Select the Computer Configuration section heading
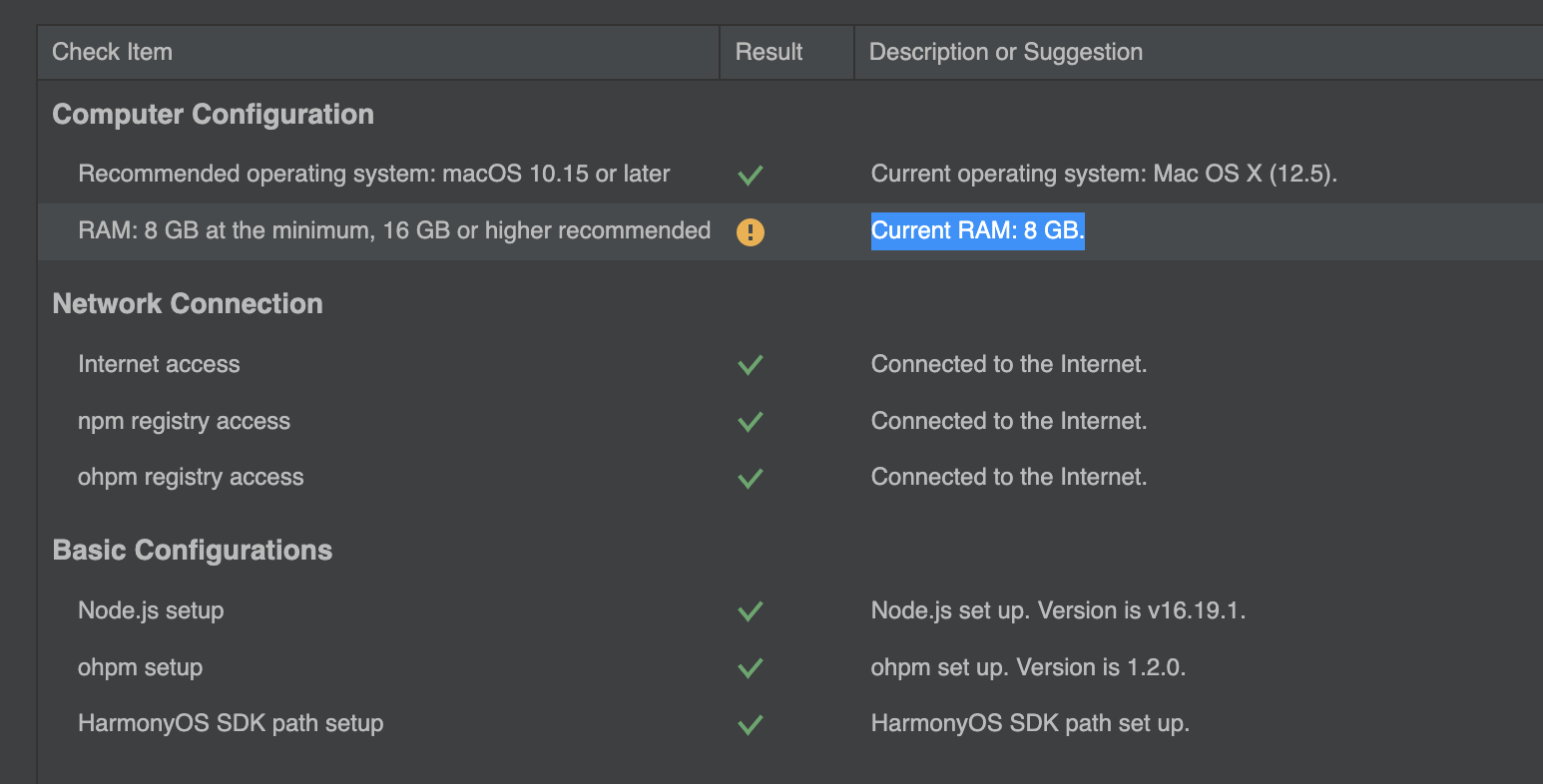 213,115
